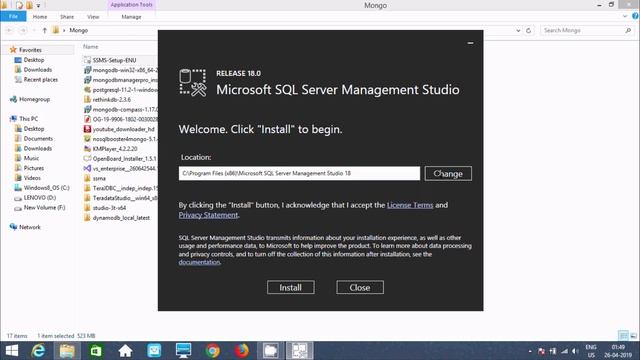Click the Up one level arrow

pos(44,30)
